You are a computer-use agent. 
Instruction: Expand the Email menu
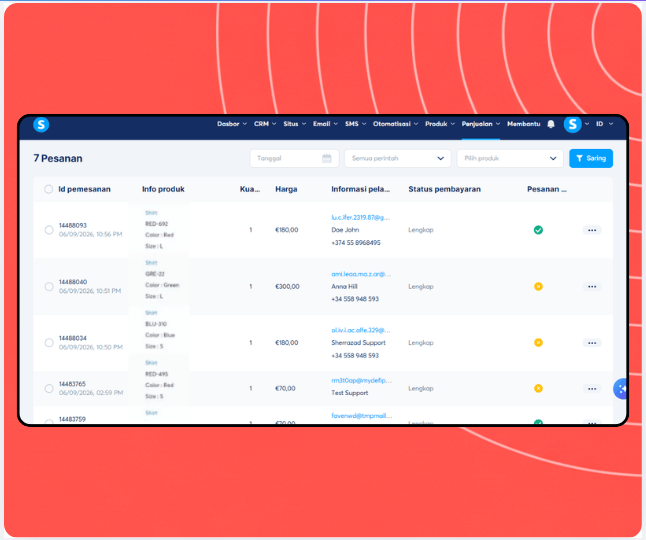point(325,124)
